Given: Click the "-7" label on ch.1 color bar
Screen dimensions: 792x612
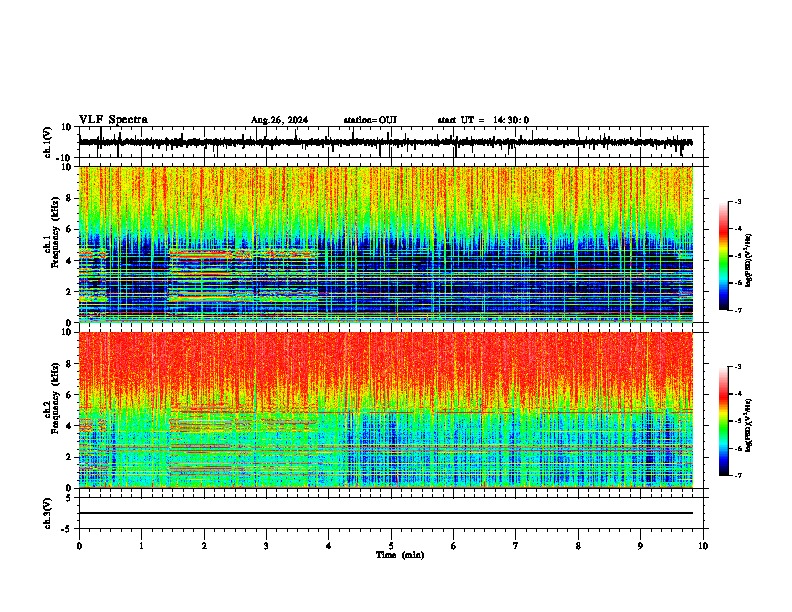Looking at the screenshot, I should 737,310.
